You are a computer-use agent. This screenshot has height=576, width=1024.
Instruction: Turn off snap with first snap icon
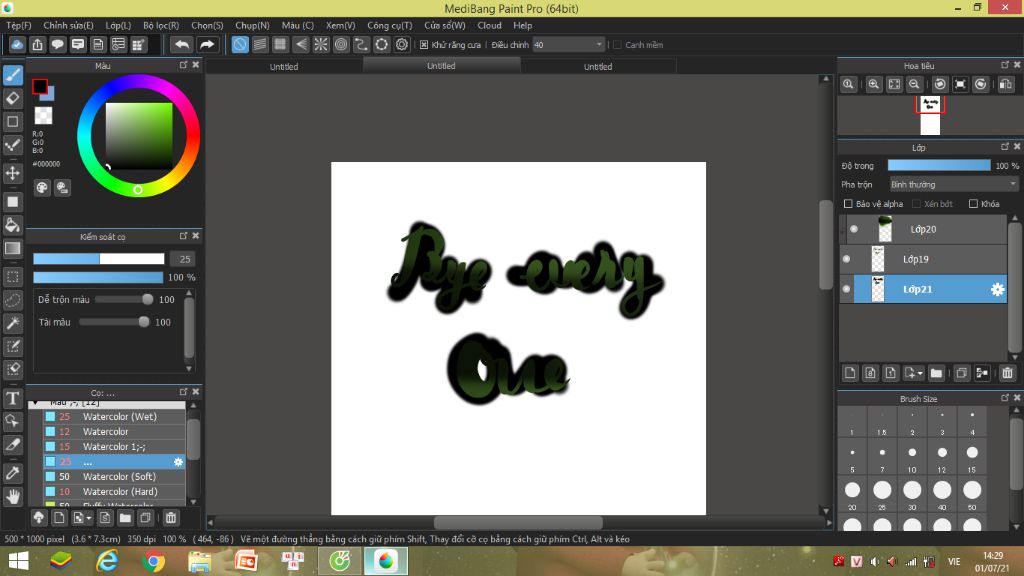point(240,44)
